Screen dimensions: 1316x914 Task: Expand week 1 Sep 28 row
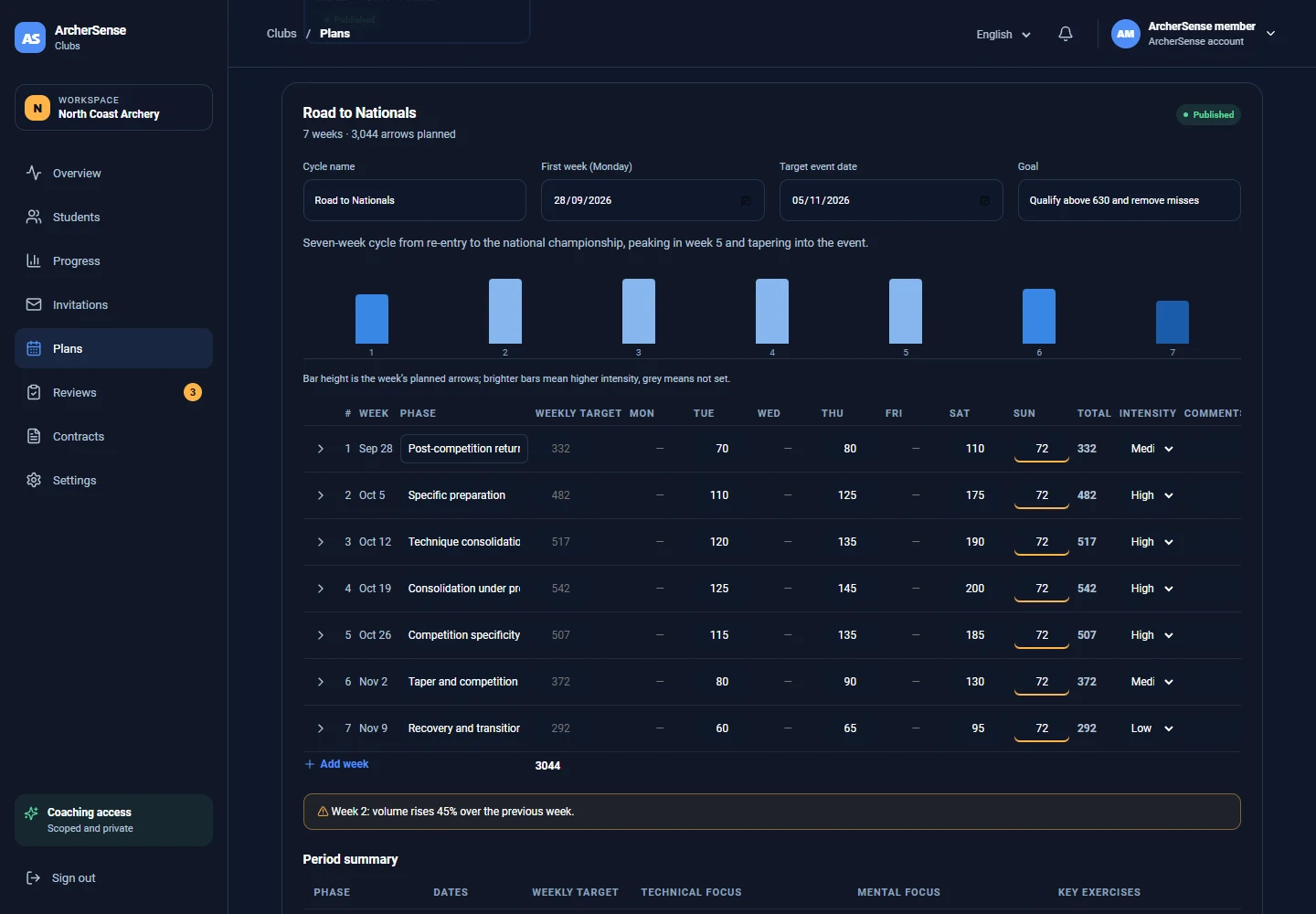click(x=321, y=449)
